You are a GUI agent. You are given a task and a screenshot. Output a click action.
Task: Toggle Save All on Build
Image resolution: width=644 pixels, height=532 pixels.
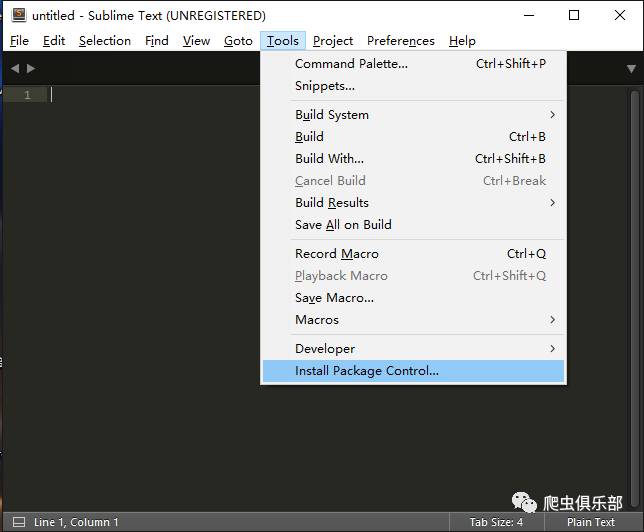[x=413, y=225]
